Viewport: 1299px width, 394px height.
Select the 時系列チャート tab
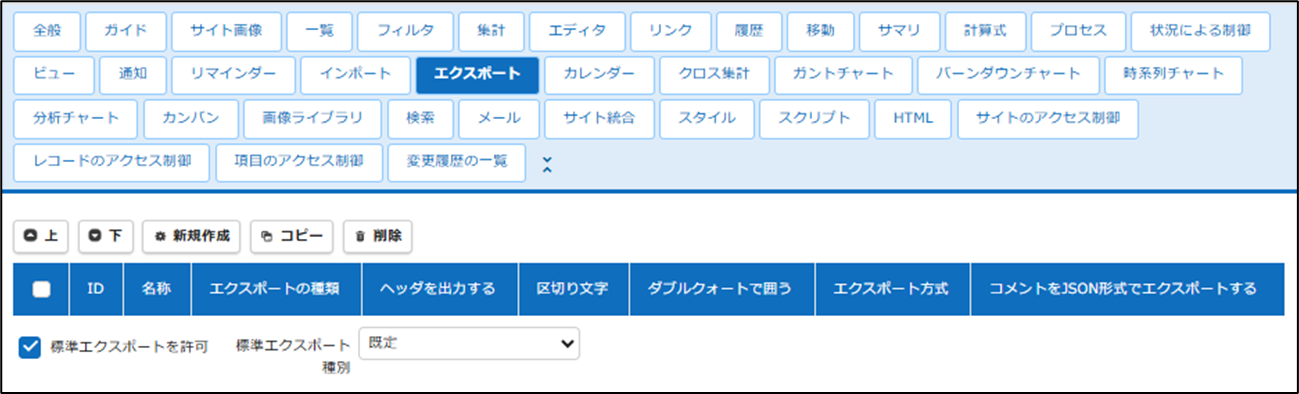1173,74
